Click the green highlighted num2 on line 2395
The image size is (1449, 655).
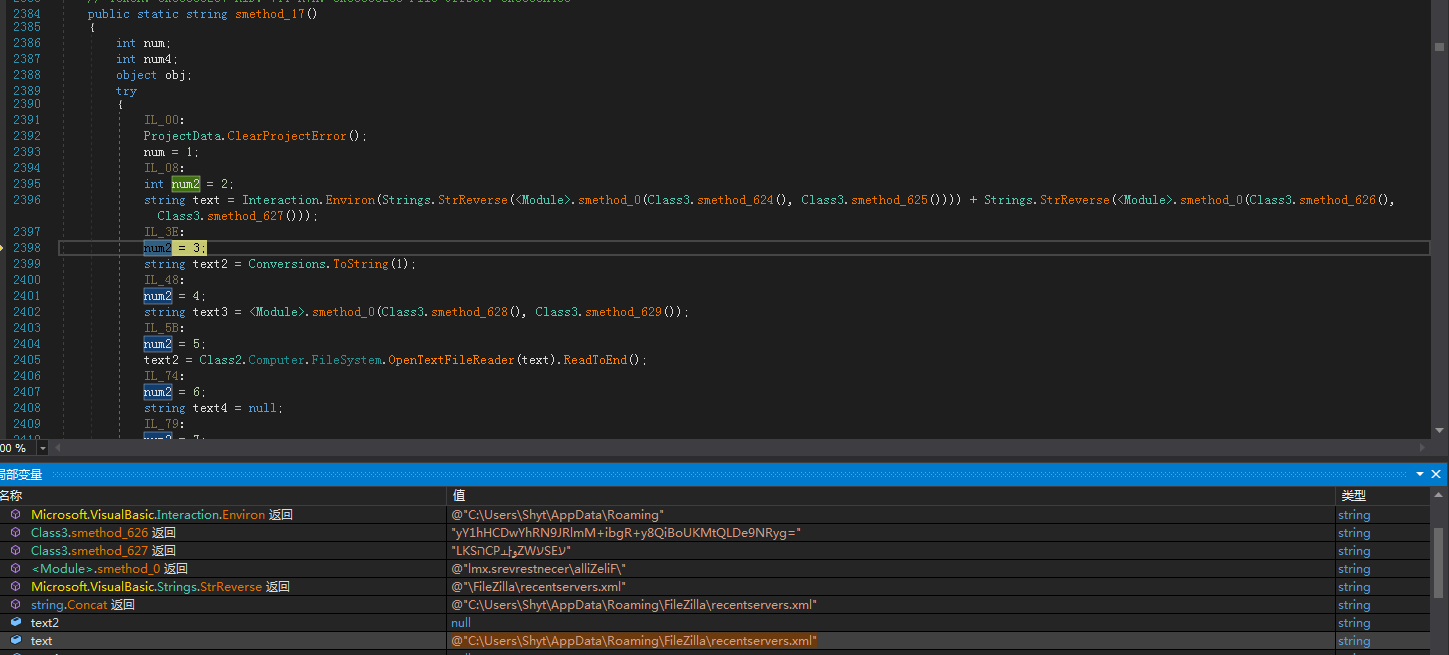186,184
